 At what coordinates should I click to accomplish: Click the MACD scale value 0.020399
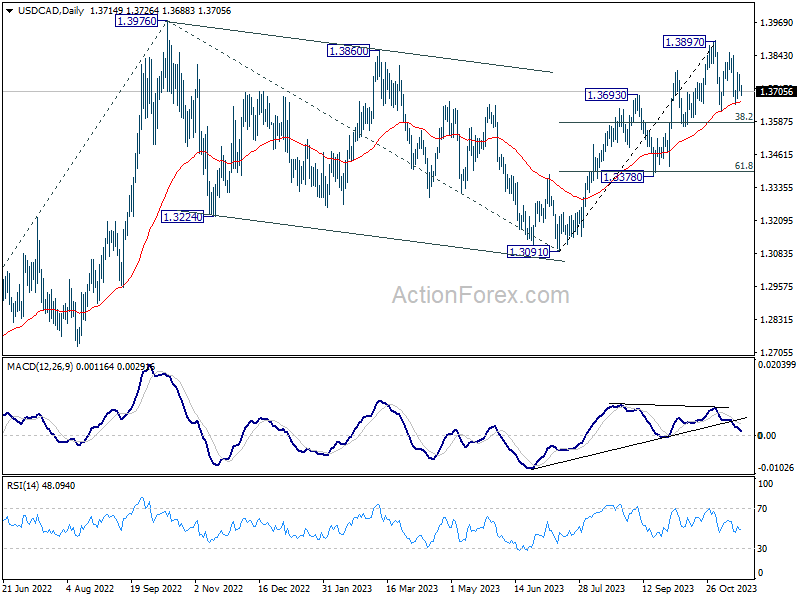point(777,365)
